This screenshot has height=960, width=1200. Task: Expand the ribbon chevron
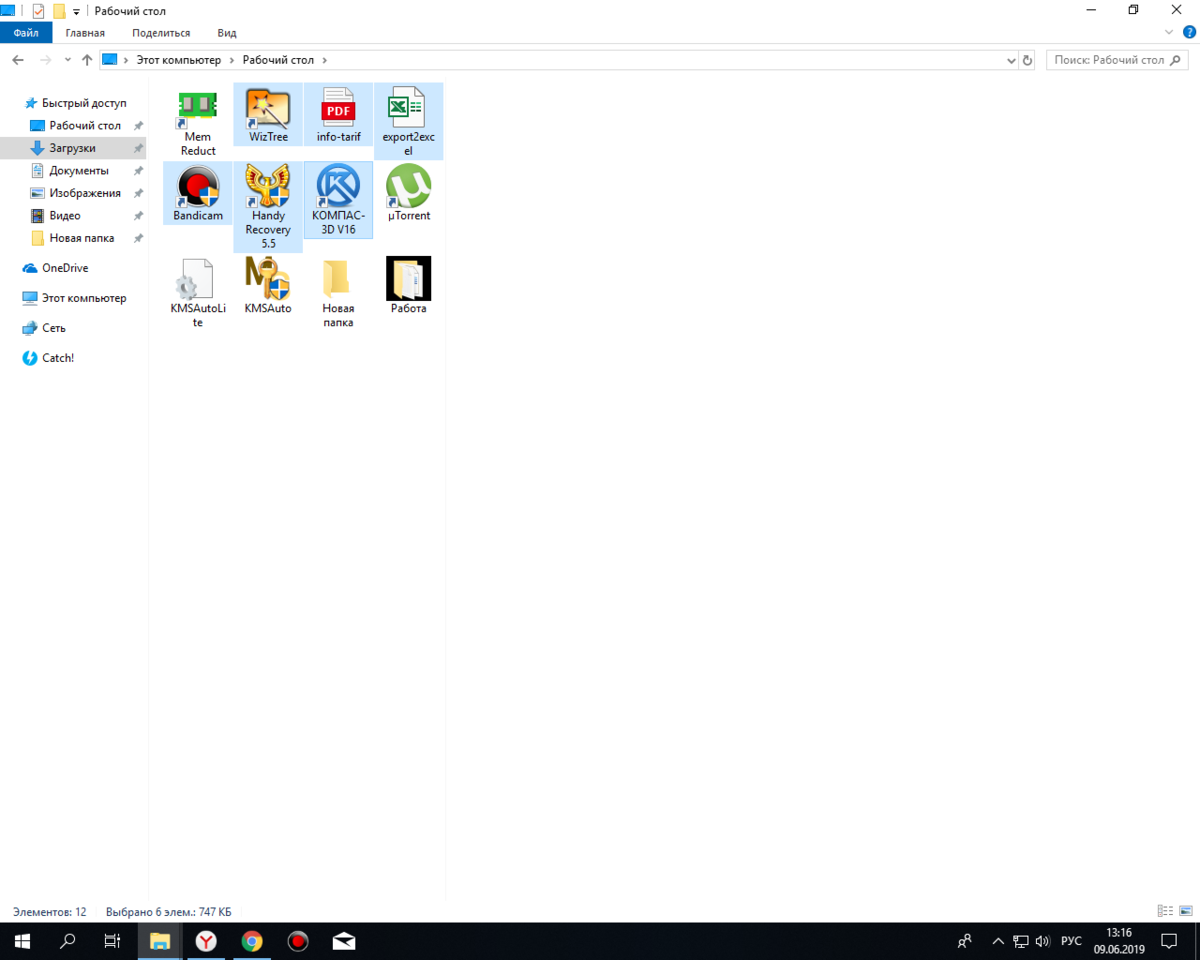pyautogui.click(x=1169, y=33)
